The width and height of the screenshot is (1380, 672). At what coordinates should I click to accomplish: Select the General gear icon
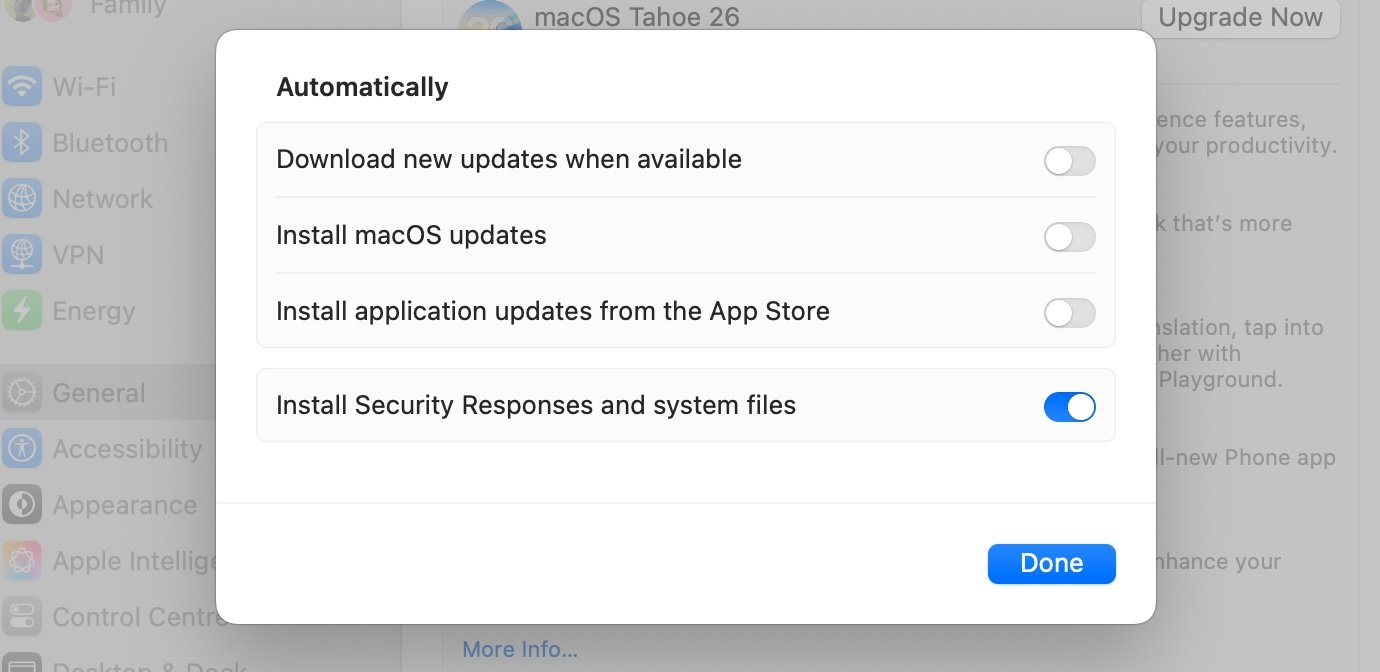click(x=21, y=393)
